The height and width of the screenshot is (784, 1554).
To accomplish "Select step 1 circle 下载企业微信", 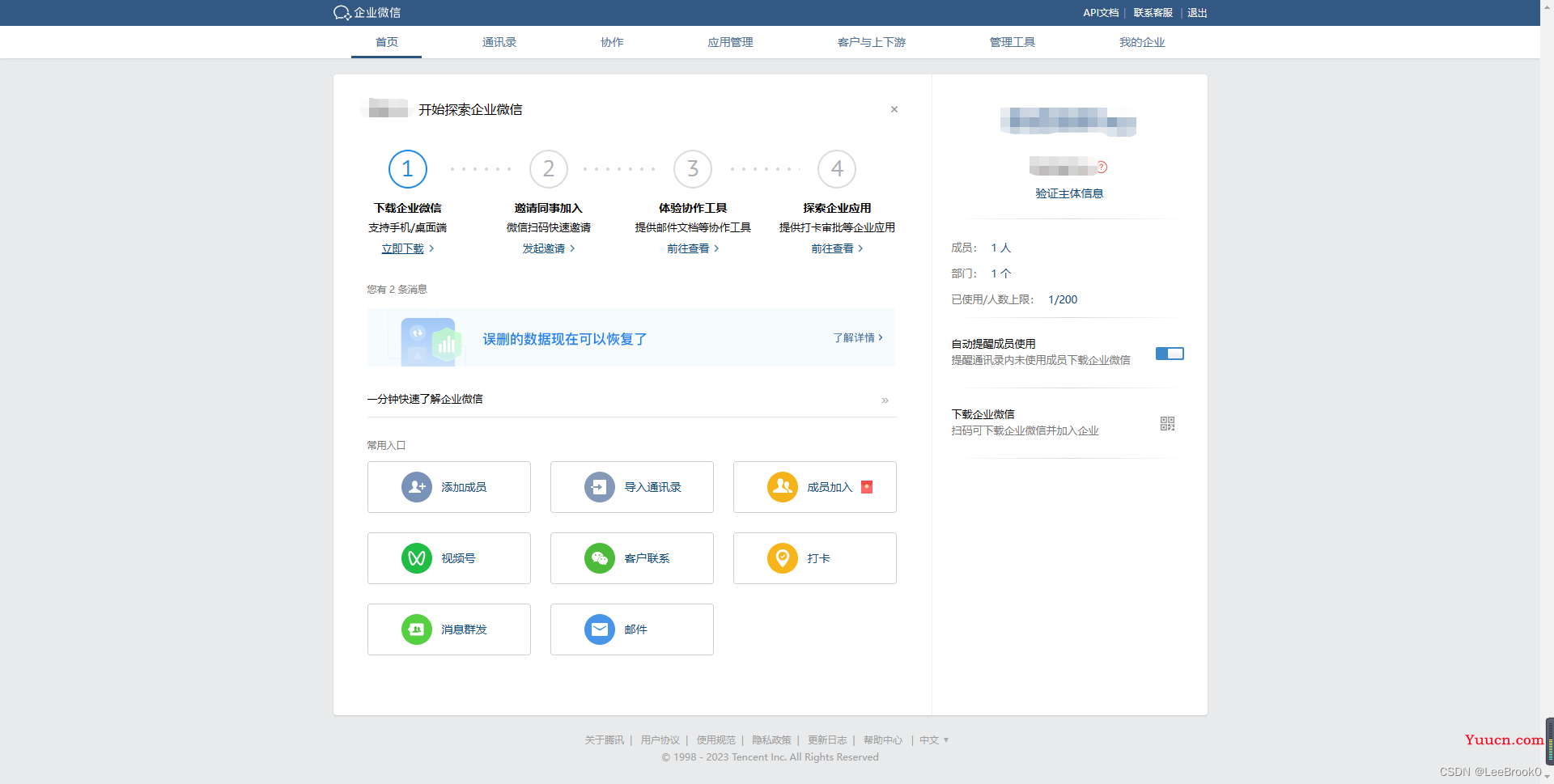I will click(408, 169).
